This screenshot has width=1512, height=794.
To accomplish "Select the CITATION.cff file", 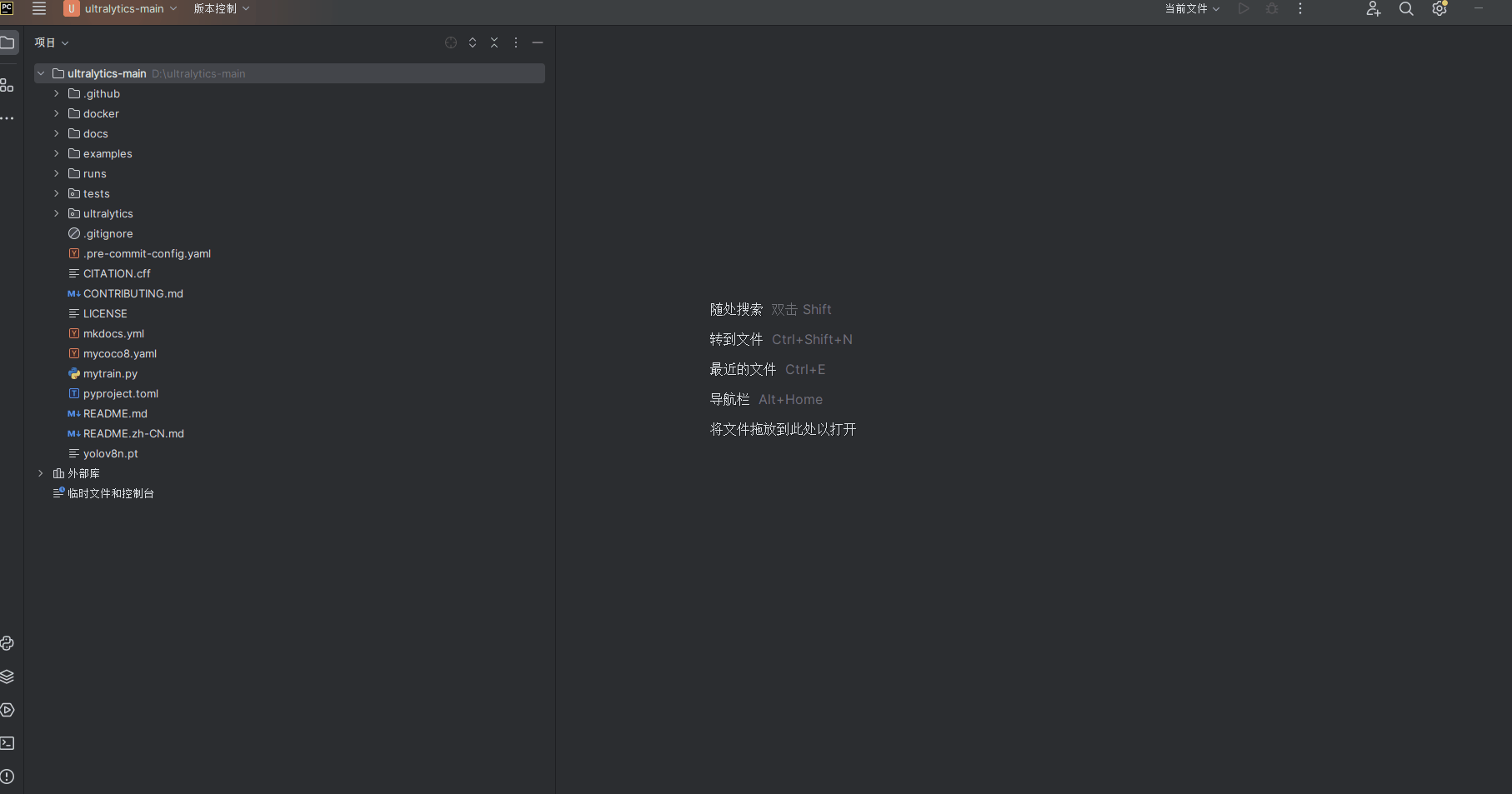I will (117, 273).
